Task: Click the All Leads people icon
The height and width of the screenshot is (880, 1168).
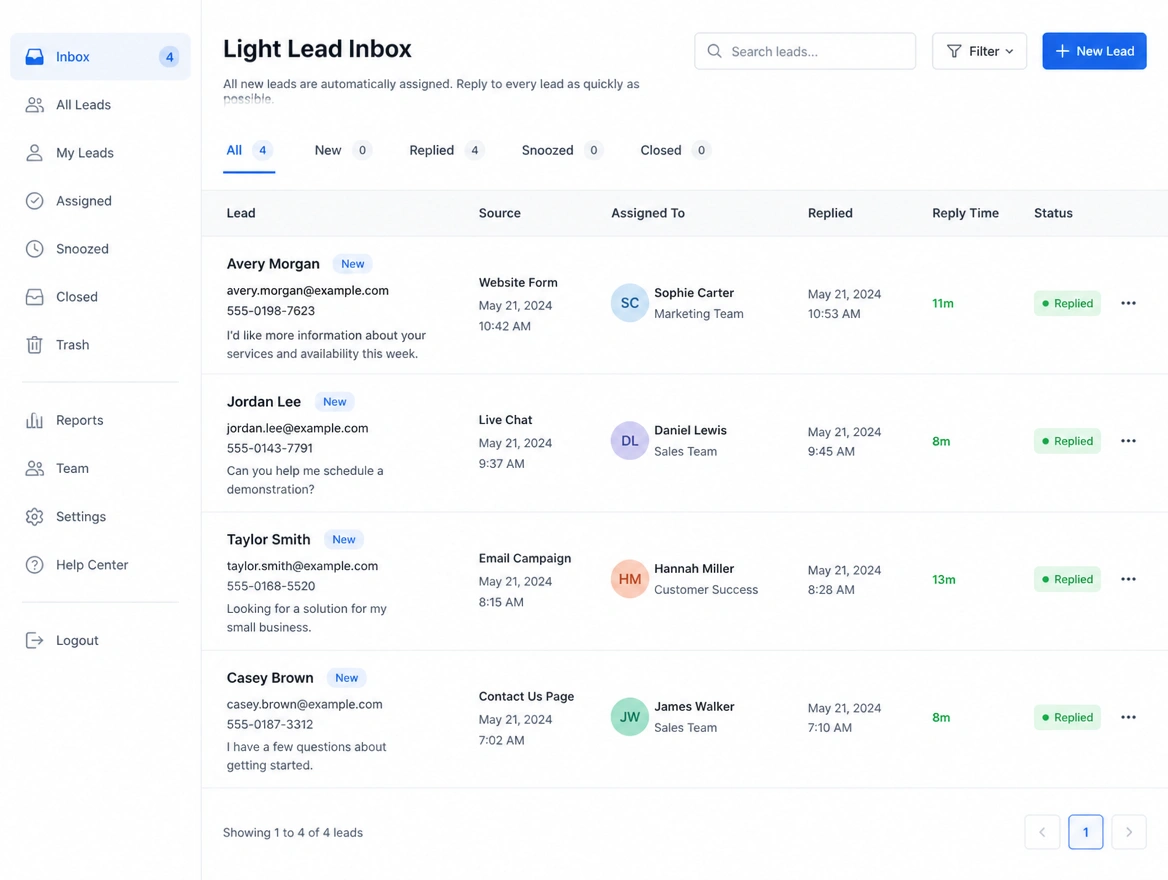Action: coord(34,105)
